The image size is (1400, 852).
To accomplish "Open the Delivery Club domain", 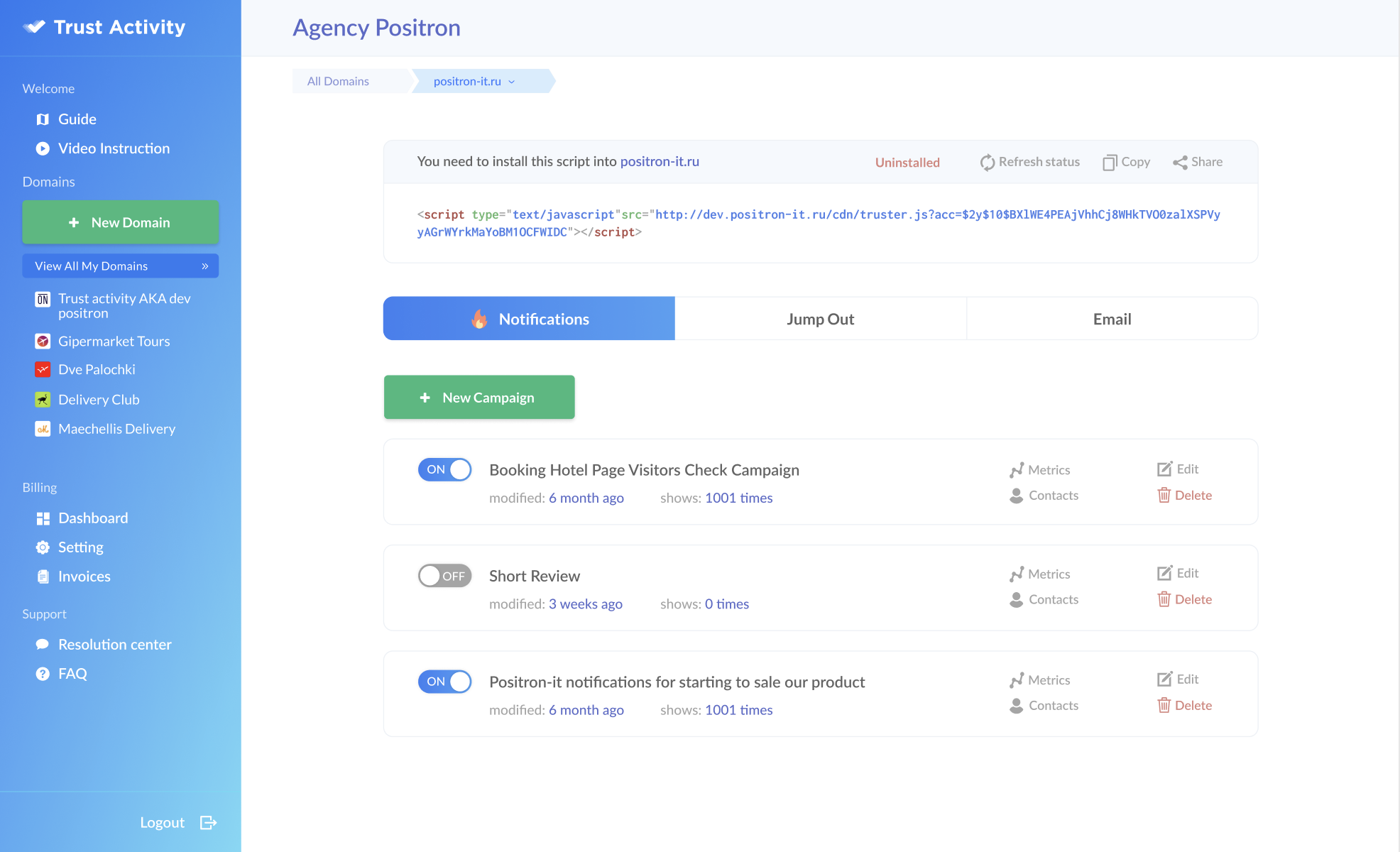I will click(x=99, y=400).
